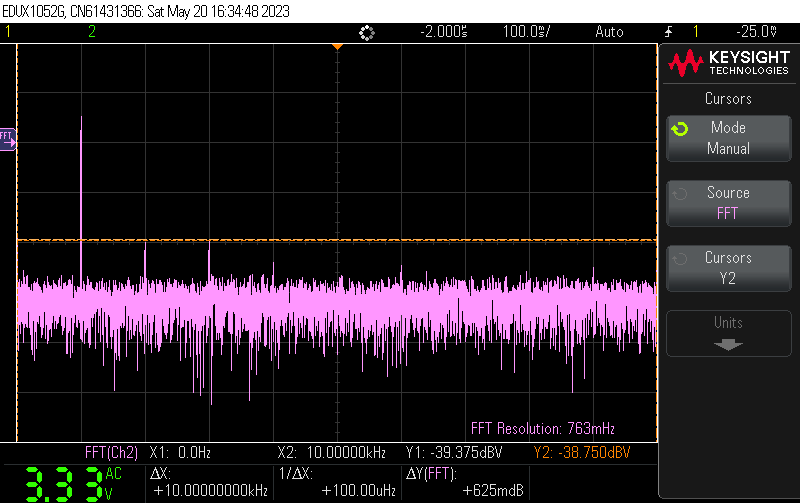Screen dimensions: 800x503
Task: Click the FFT Resolution: 763mHz readout
Action: (543, 429)
